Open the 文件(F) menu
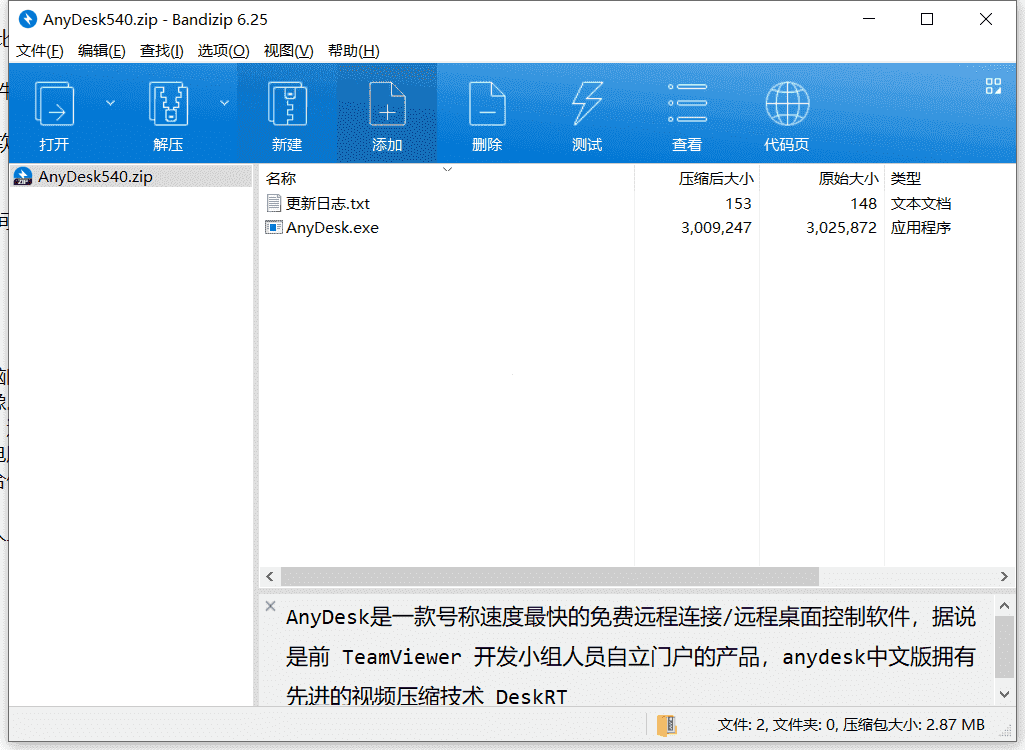This screenshot has height=750, width=1025. pos(39,50)
